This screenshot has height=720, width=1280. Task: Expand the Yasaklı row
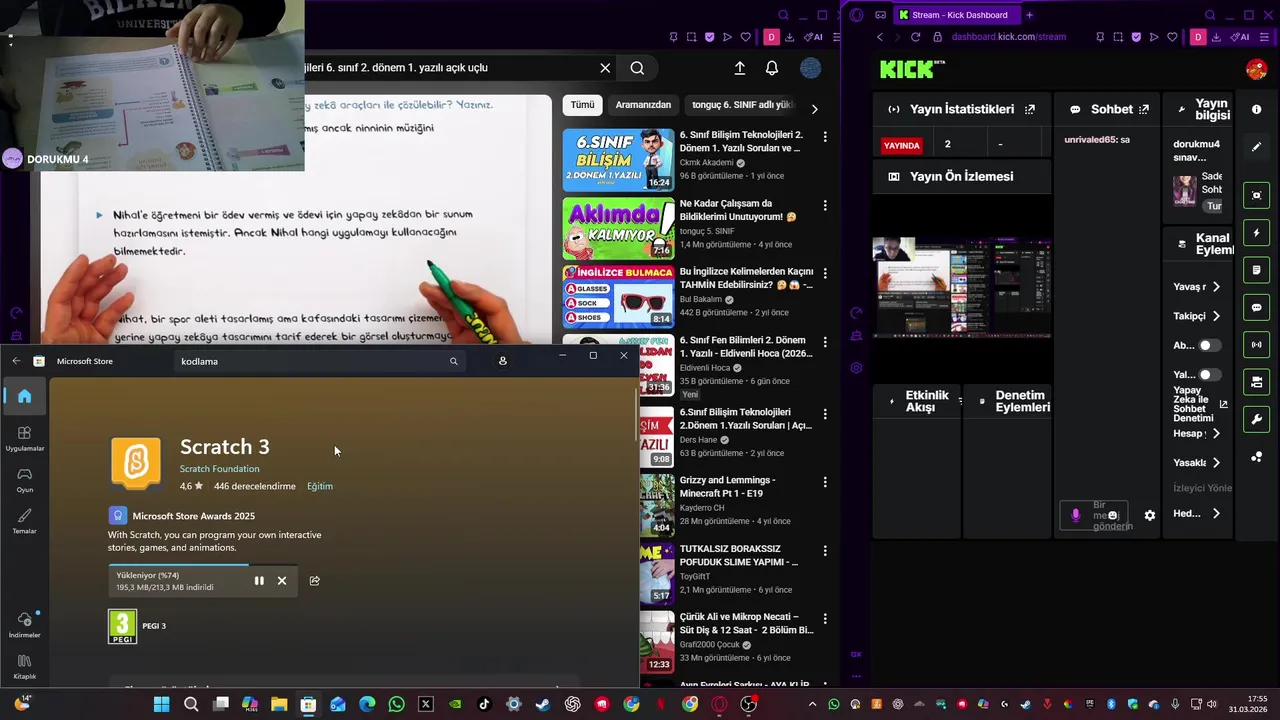click(1197, 462)
